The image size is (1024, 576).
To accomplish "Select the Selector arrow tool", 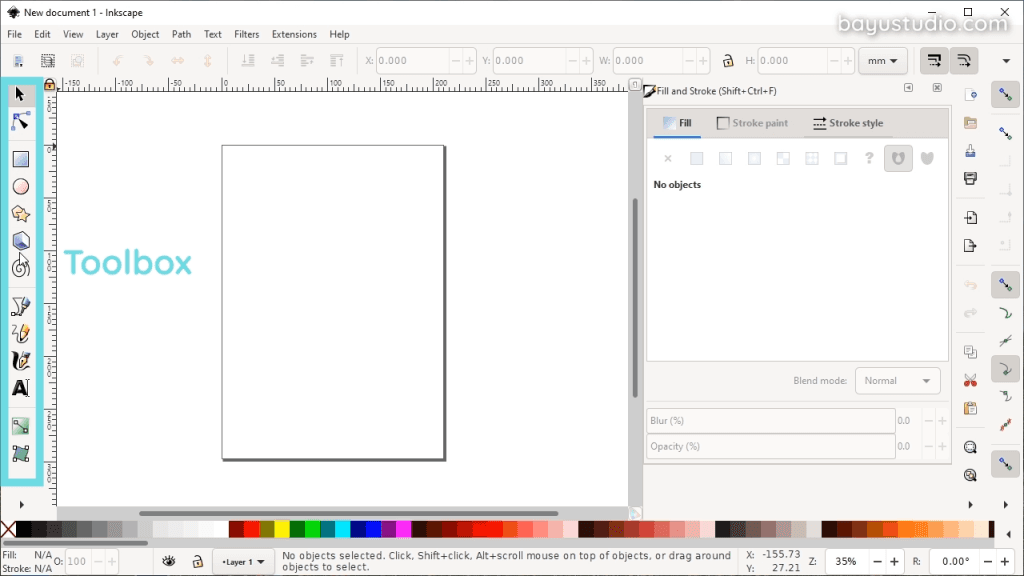I will (20, 95).
